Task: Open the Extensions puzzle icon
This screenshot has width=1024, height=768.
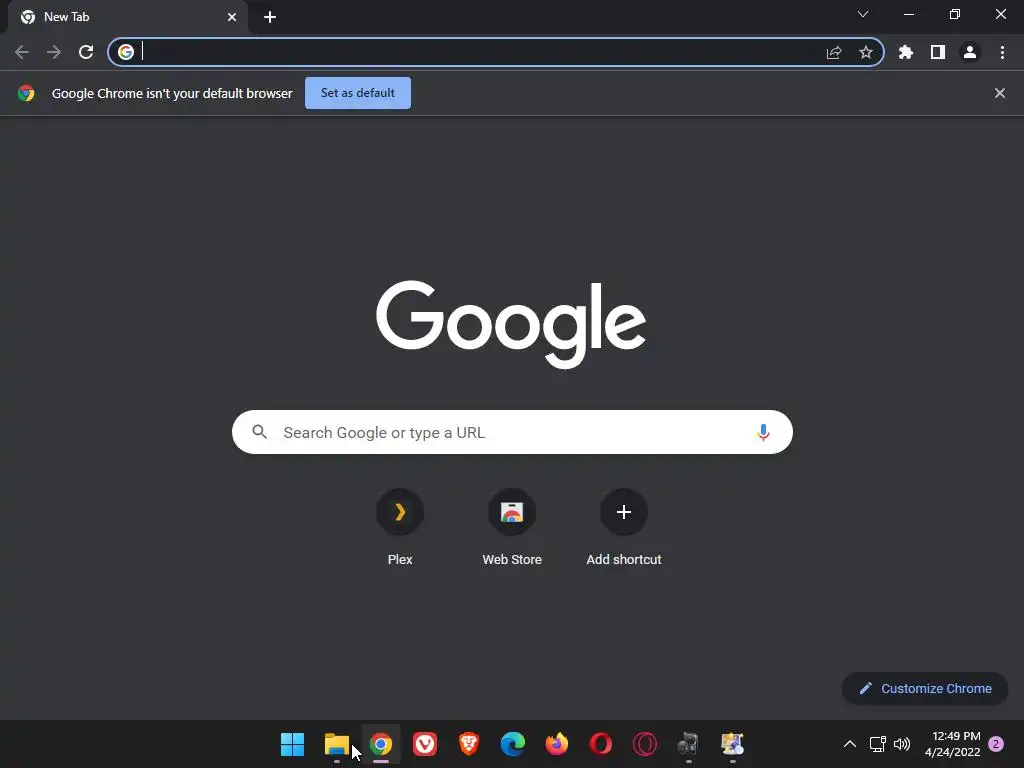Action: coord(906,52)
